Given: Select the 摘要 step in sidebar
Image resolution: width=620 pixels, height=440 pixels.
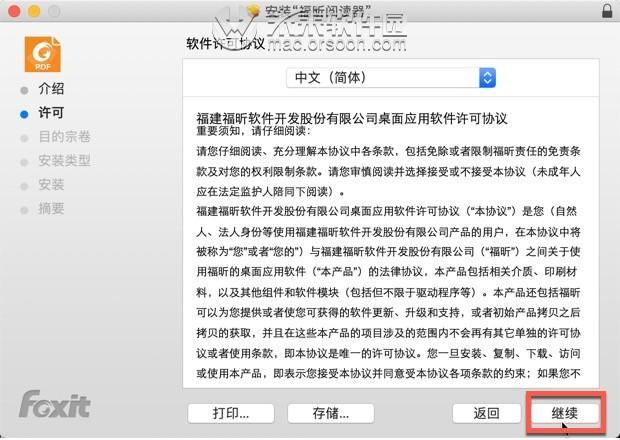Looking at the screenshot, I should (51, 209).
